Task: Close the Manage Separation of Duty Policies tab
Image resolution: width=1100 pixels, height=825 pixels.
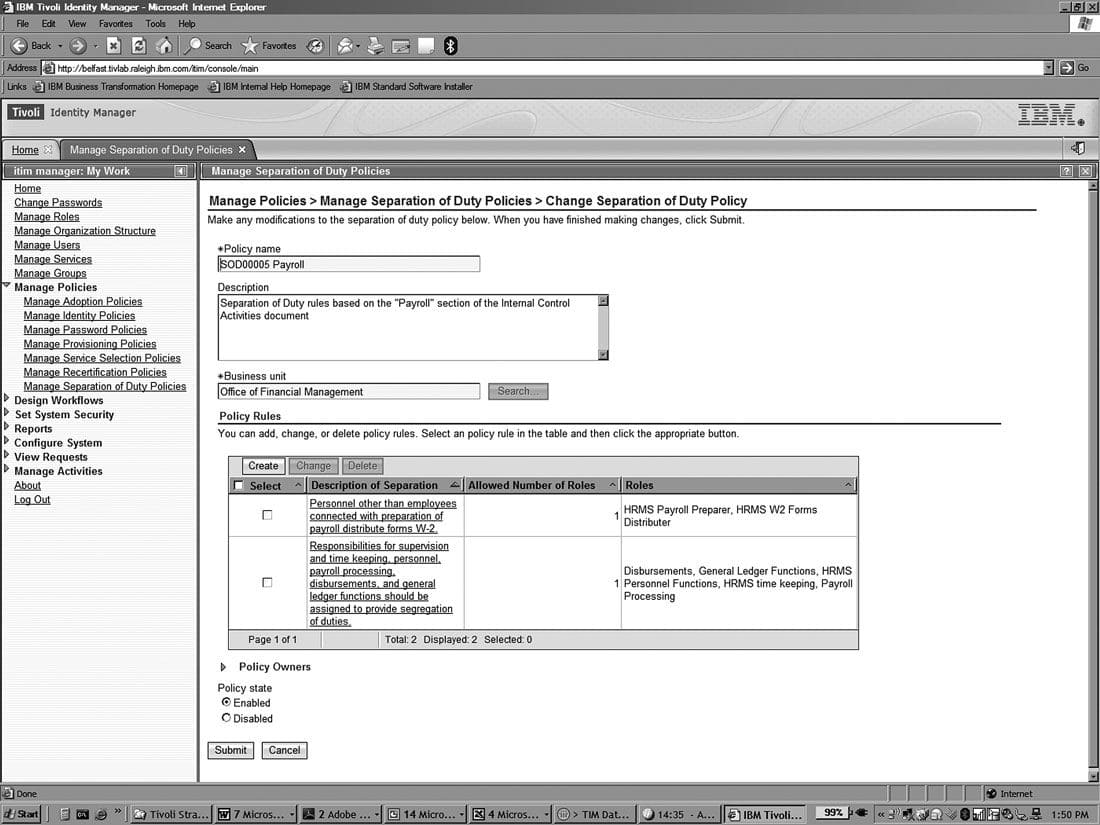Action: 242,149
